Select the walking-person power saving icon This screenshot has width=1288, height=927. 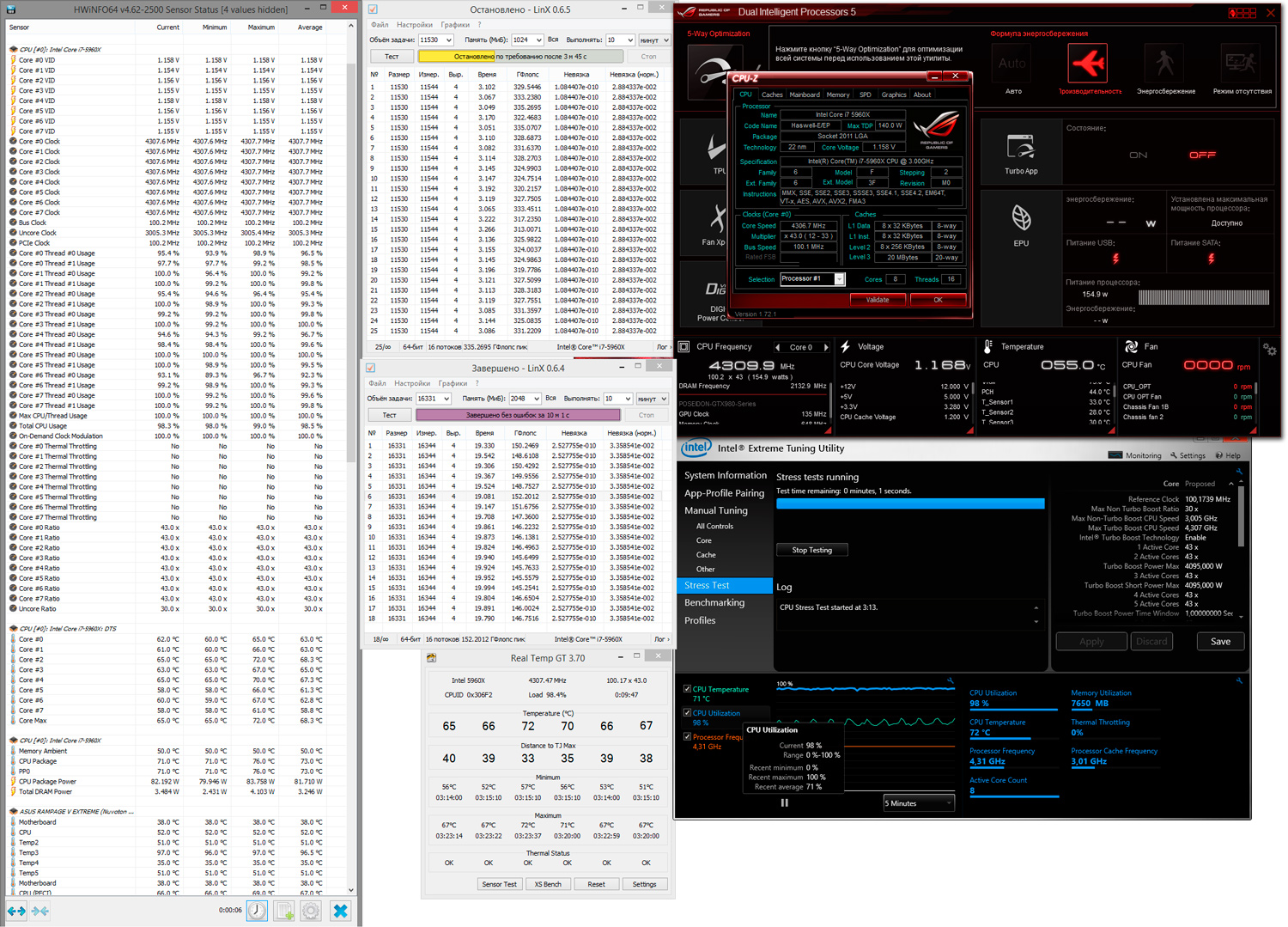1165,64
